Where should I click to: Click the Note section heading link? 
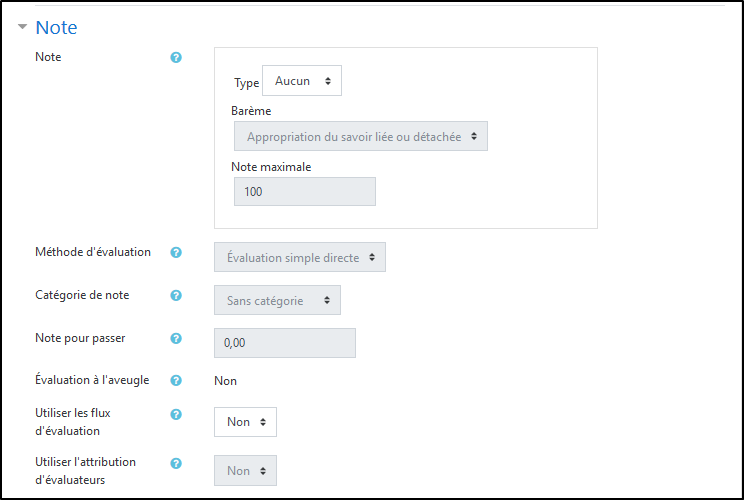pos(56,28)
